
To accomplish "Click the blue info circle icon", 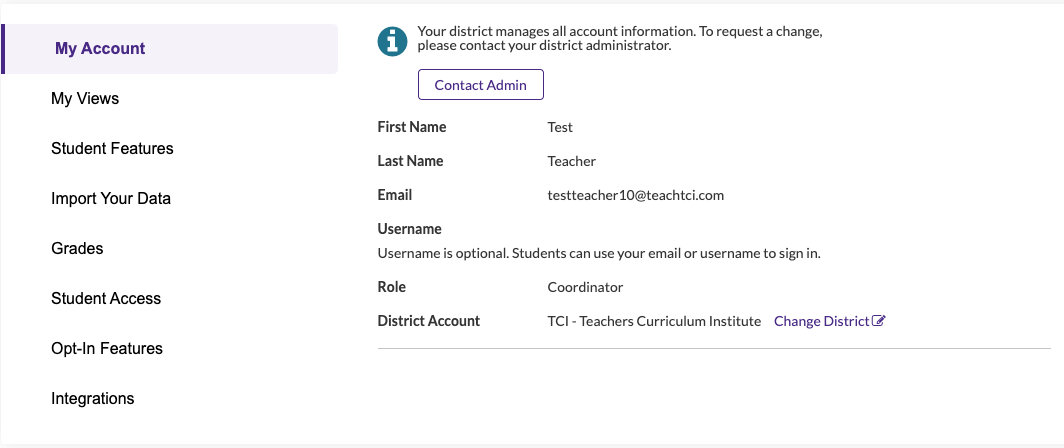I will [x=393, y=41].
